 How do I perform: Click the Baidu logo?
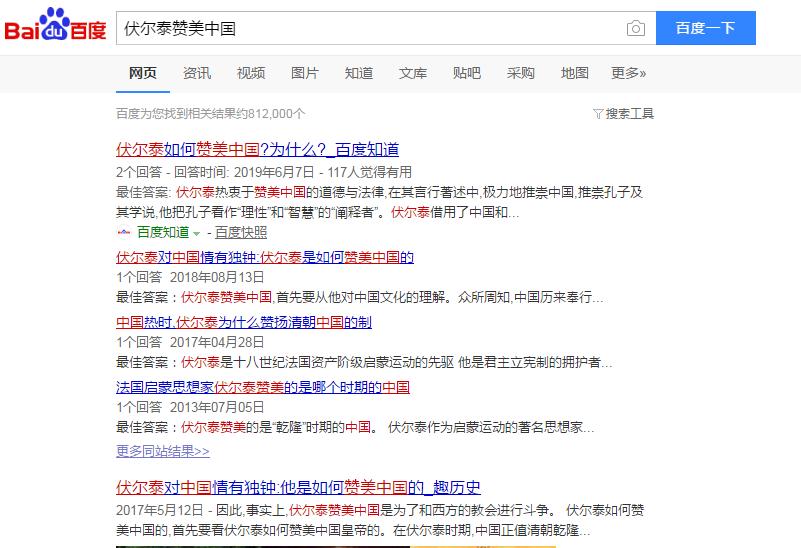(x=55, y=26)
